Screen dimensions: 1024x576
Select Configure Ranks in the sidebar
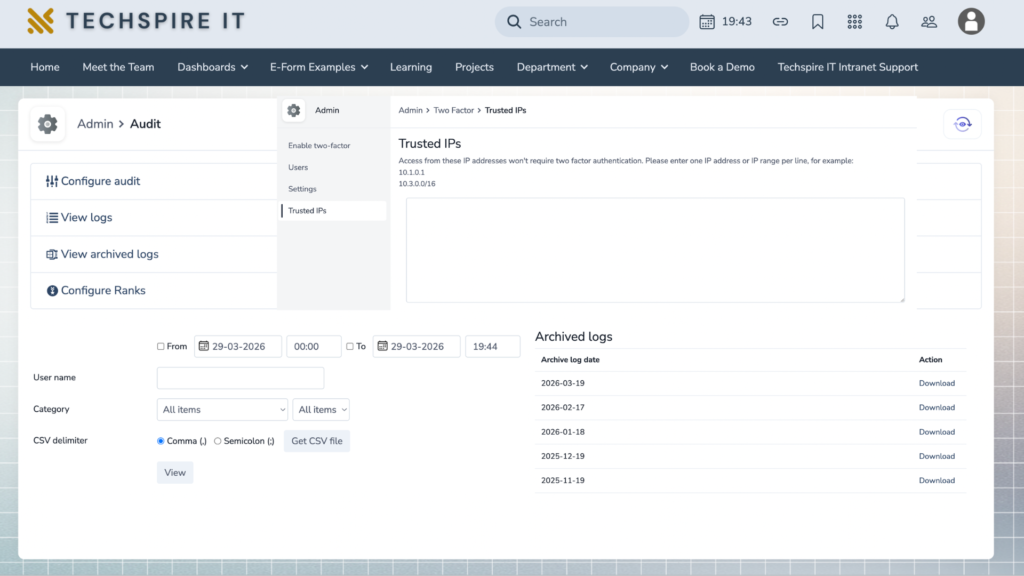103,290
